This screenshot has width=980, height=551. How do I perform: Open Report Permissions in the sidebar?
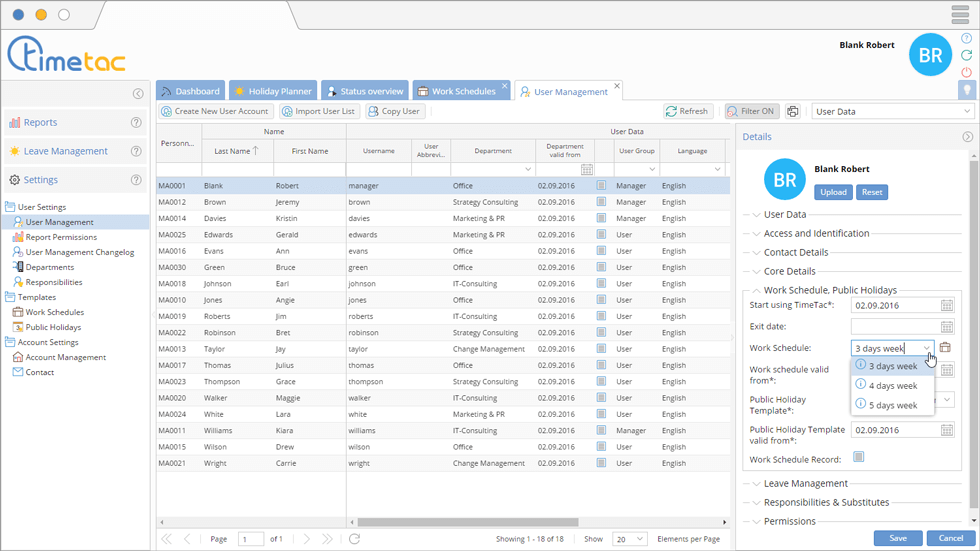(x=61, y=237)
